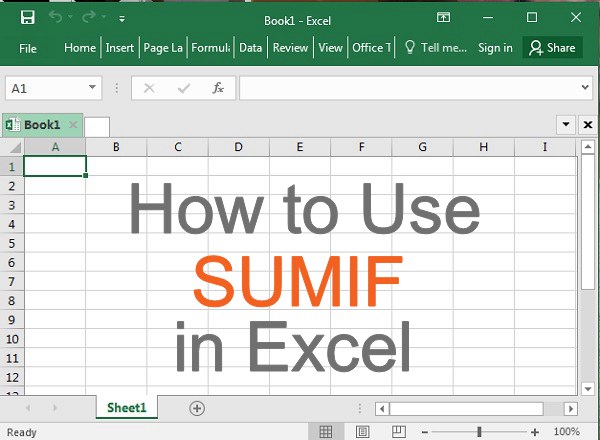The image size is (600, 440).
Task: Open Undo history dropdown arrow
Action: [70, 17]
